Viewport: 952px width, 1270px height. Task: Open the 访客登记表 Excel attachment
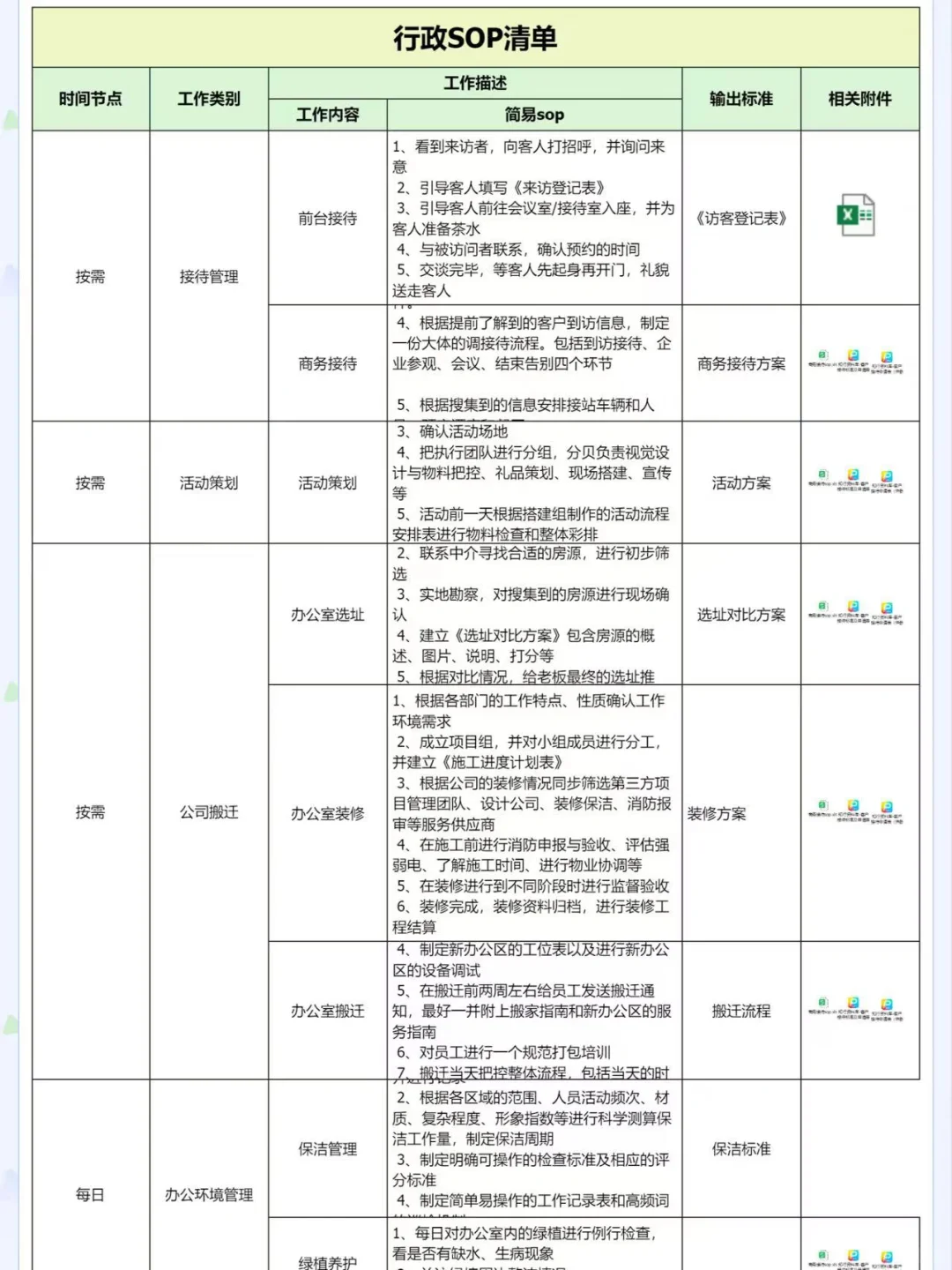click(854, 213)
